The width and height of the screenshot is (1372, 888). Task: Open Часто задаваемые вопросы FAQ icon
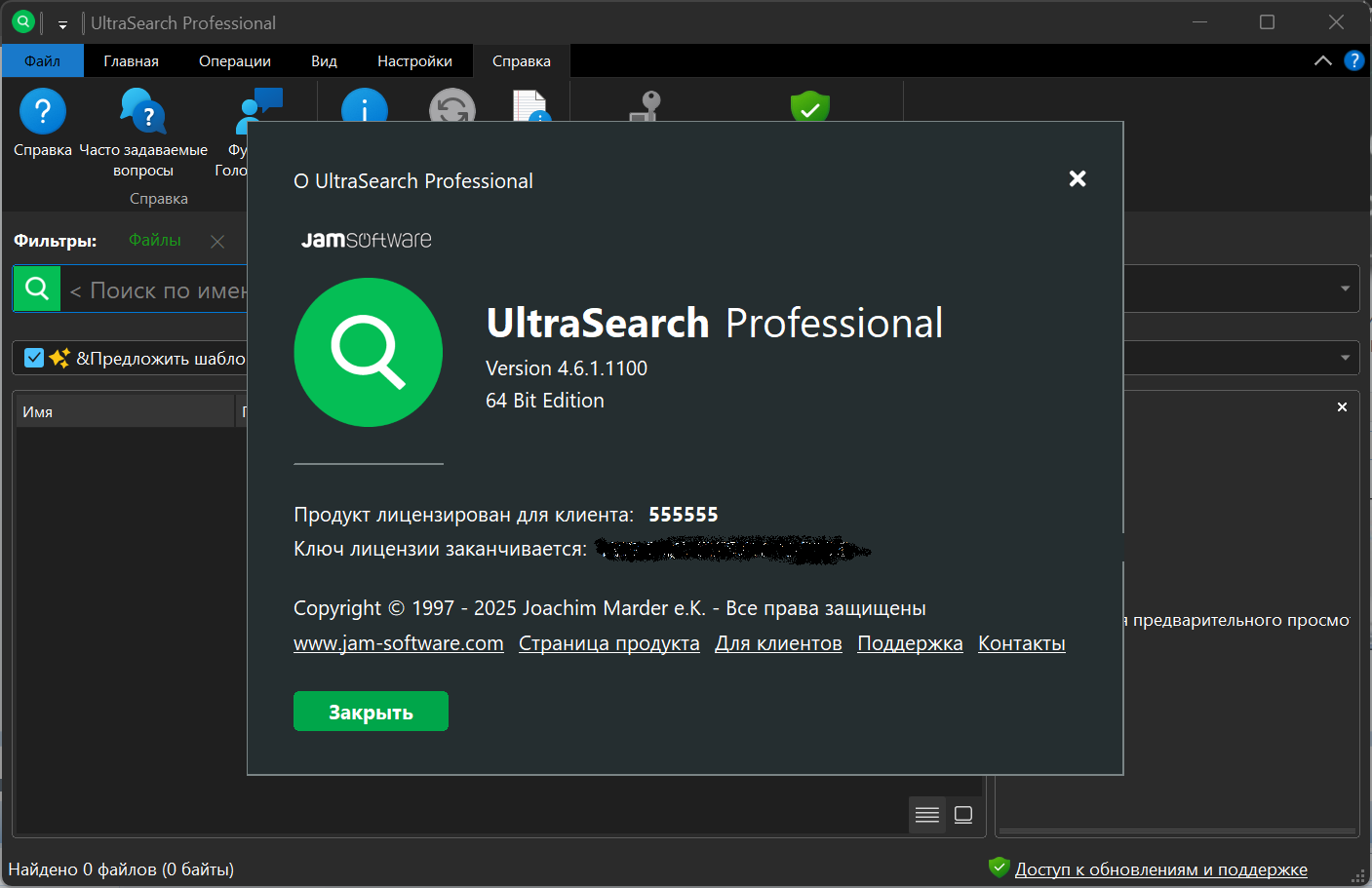[143, 111]
